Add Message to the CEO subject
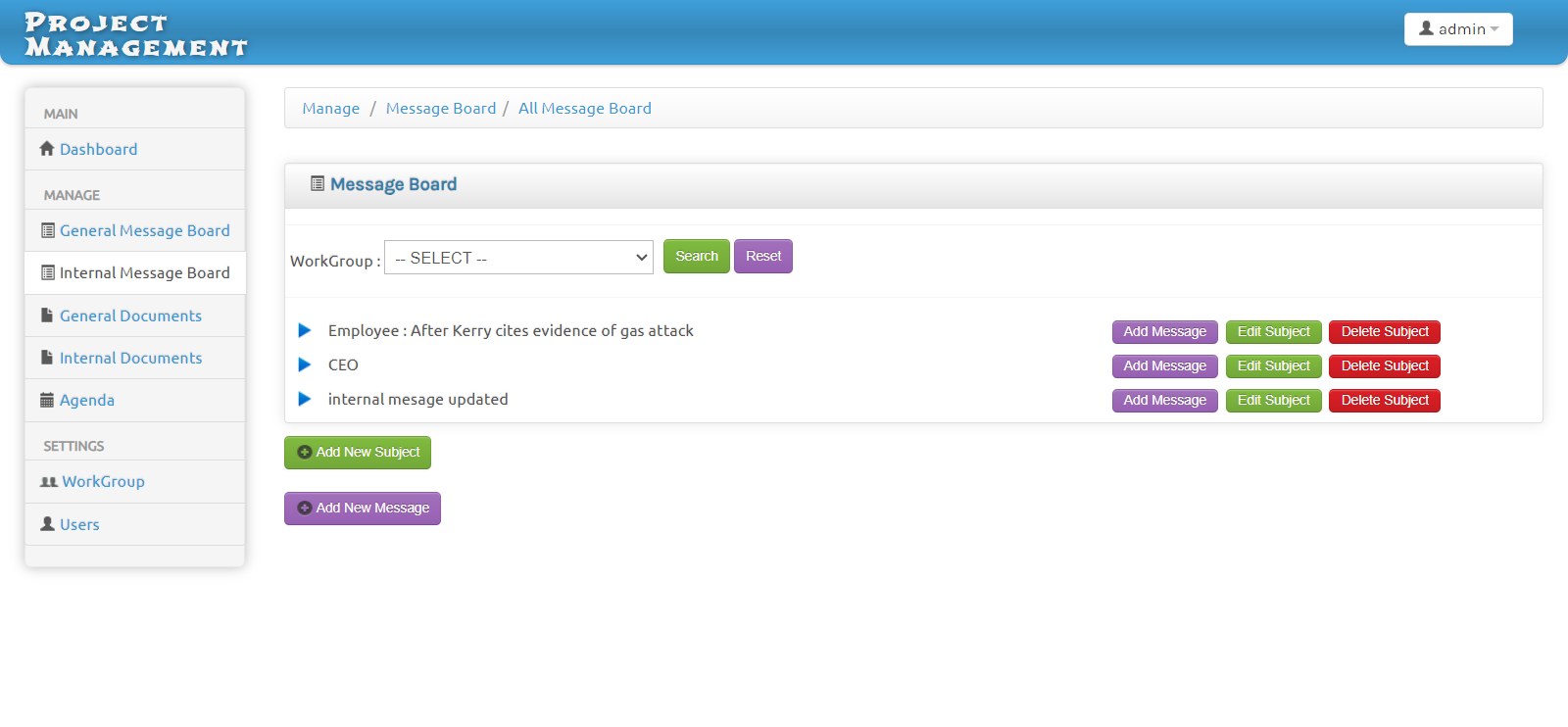This screenshot has height=727, width=1568. [x=1165, y=366]
